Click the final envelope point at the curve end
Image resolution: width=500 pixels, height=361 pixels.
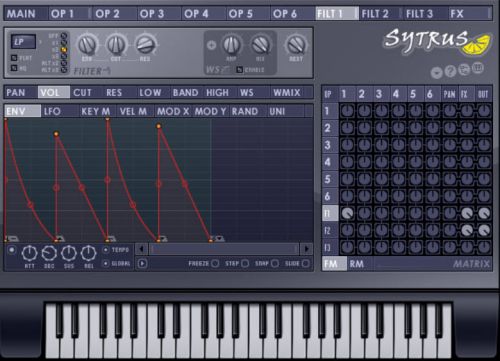pyautogui.click(x=211, y=240)
